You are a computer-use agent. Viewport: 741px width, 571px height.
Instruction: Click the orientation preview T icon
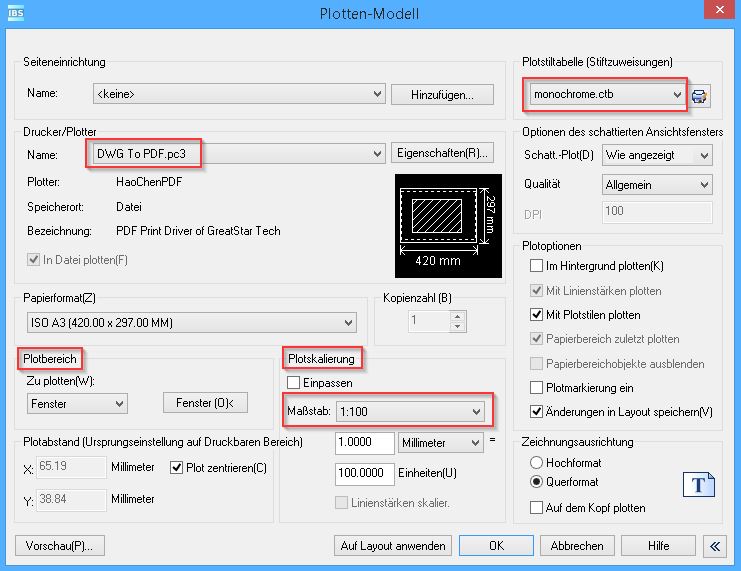pos(698,484)
